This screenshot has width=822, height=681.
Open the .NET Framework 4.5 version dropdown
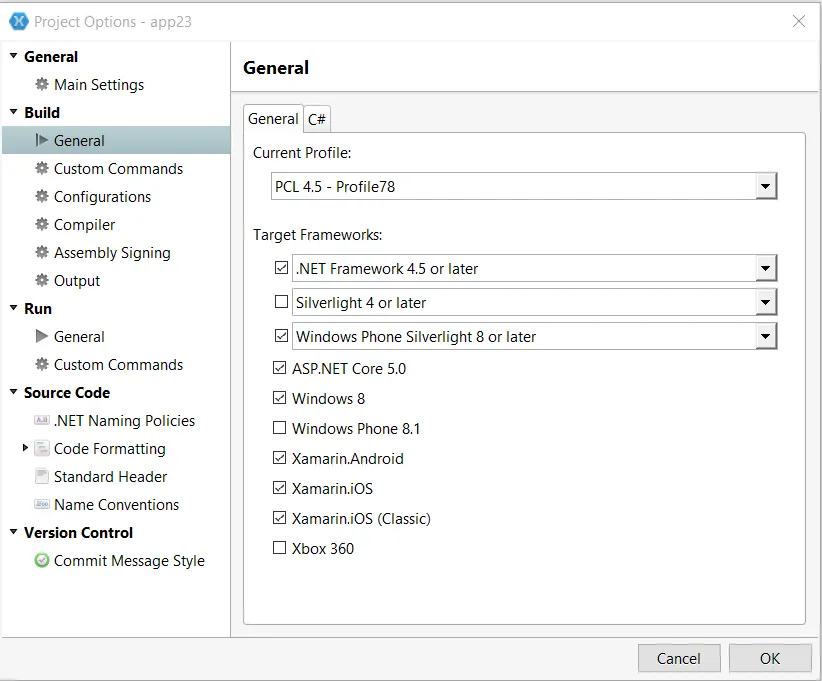765,268
